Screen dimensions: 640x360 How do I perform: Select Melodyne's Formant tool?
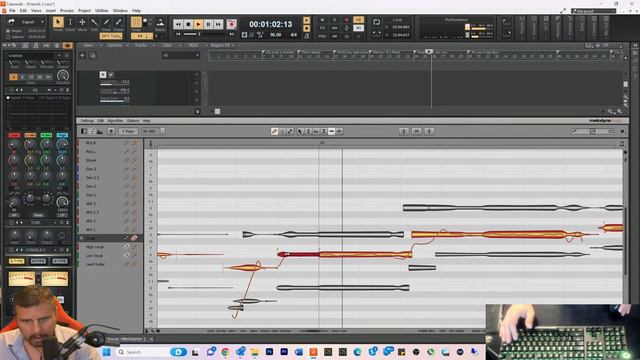point(316,131)
